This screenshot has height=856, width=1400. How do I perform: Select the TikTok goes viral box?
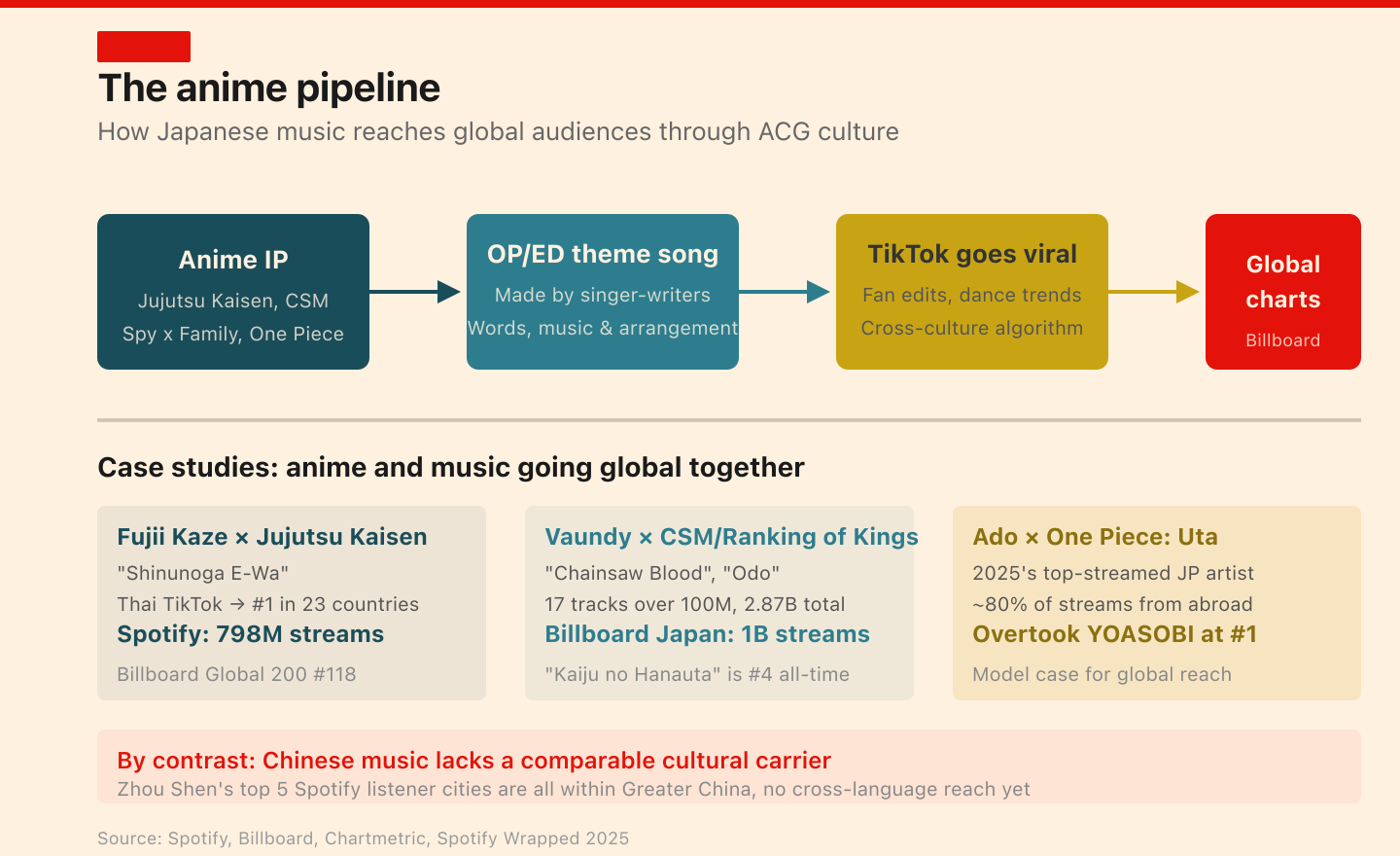pos(972,292)
